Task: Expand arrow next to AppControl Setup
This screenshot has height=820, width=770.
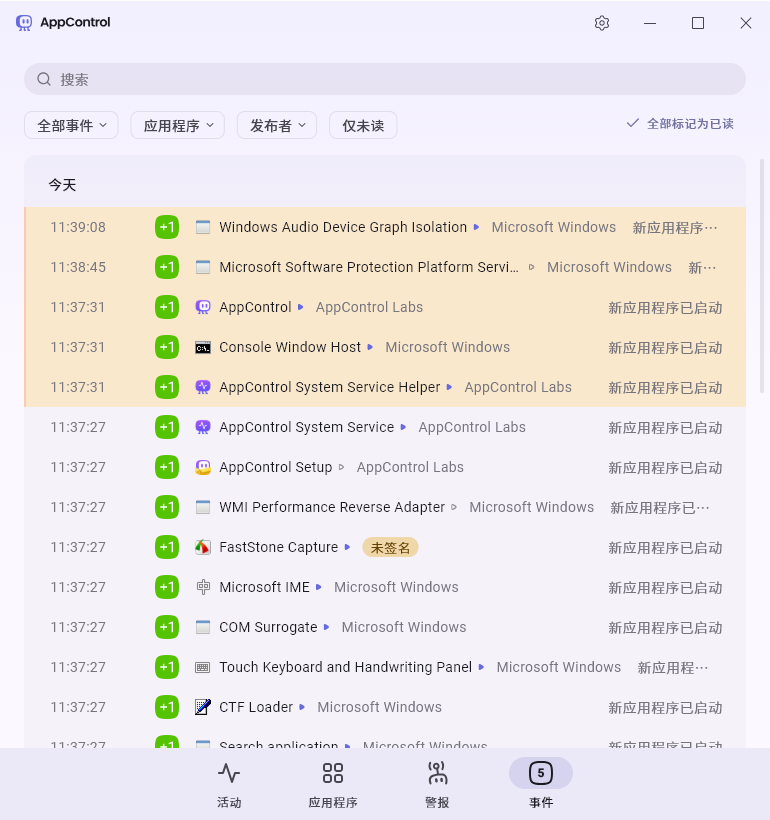Action: point(342,467)
